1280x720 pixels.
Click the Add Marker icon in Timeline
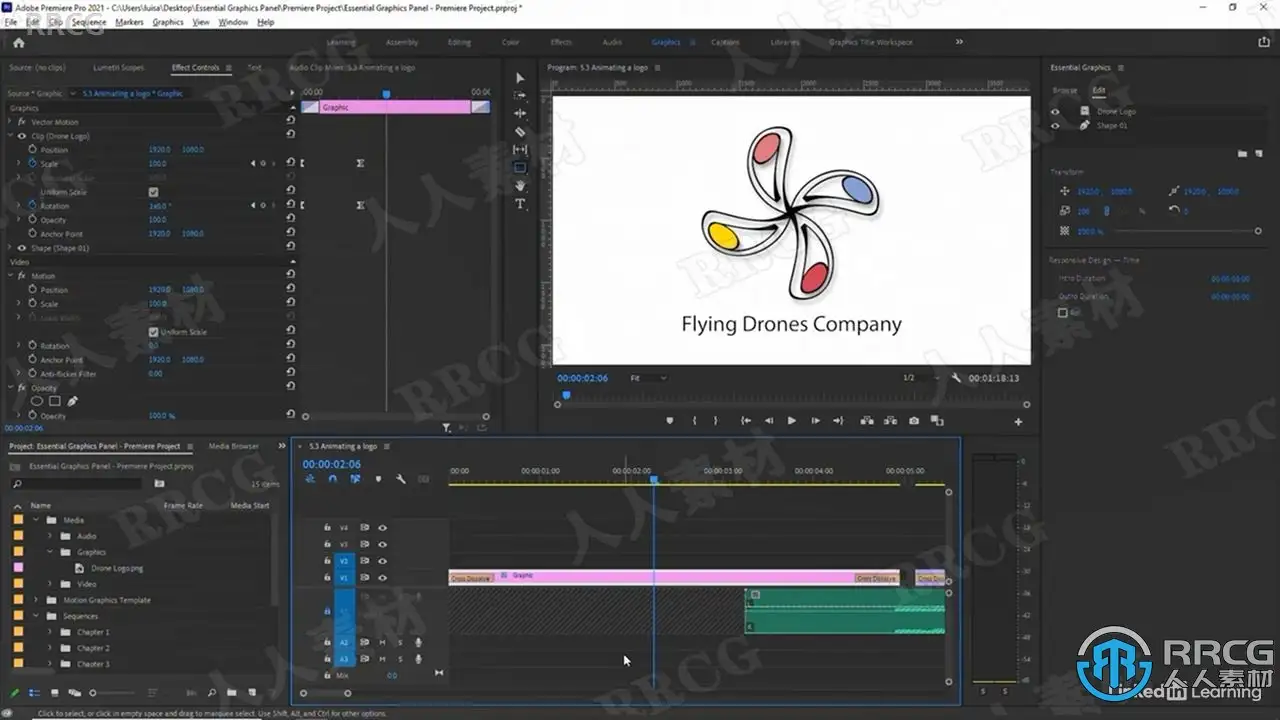tap(378, 479)
